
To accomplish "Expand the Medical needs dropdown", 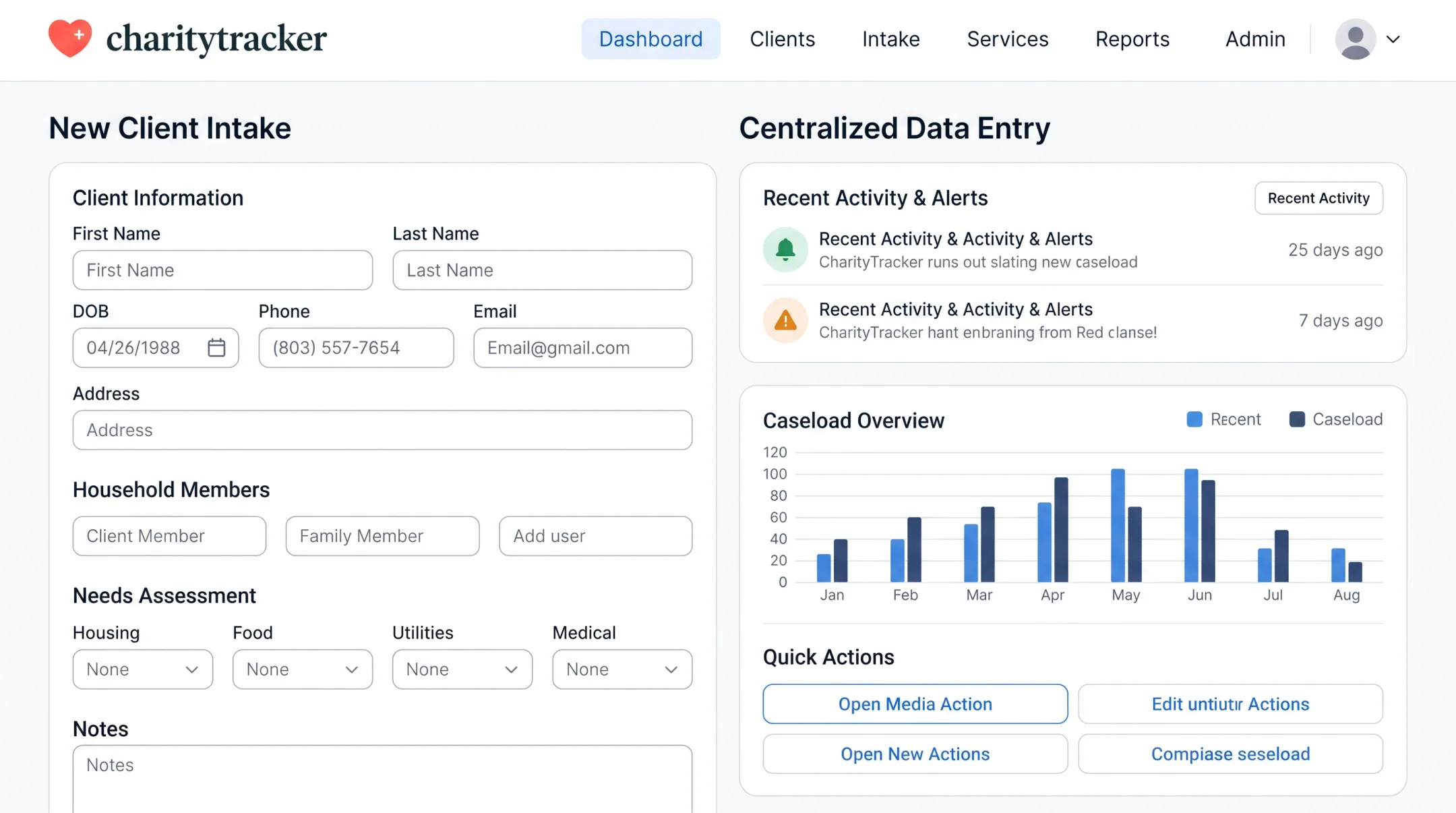I will pos(622,669).
